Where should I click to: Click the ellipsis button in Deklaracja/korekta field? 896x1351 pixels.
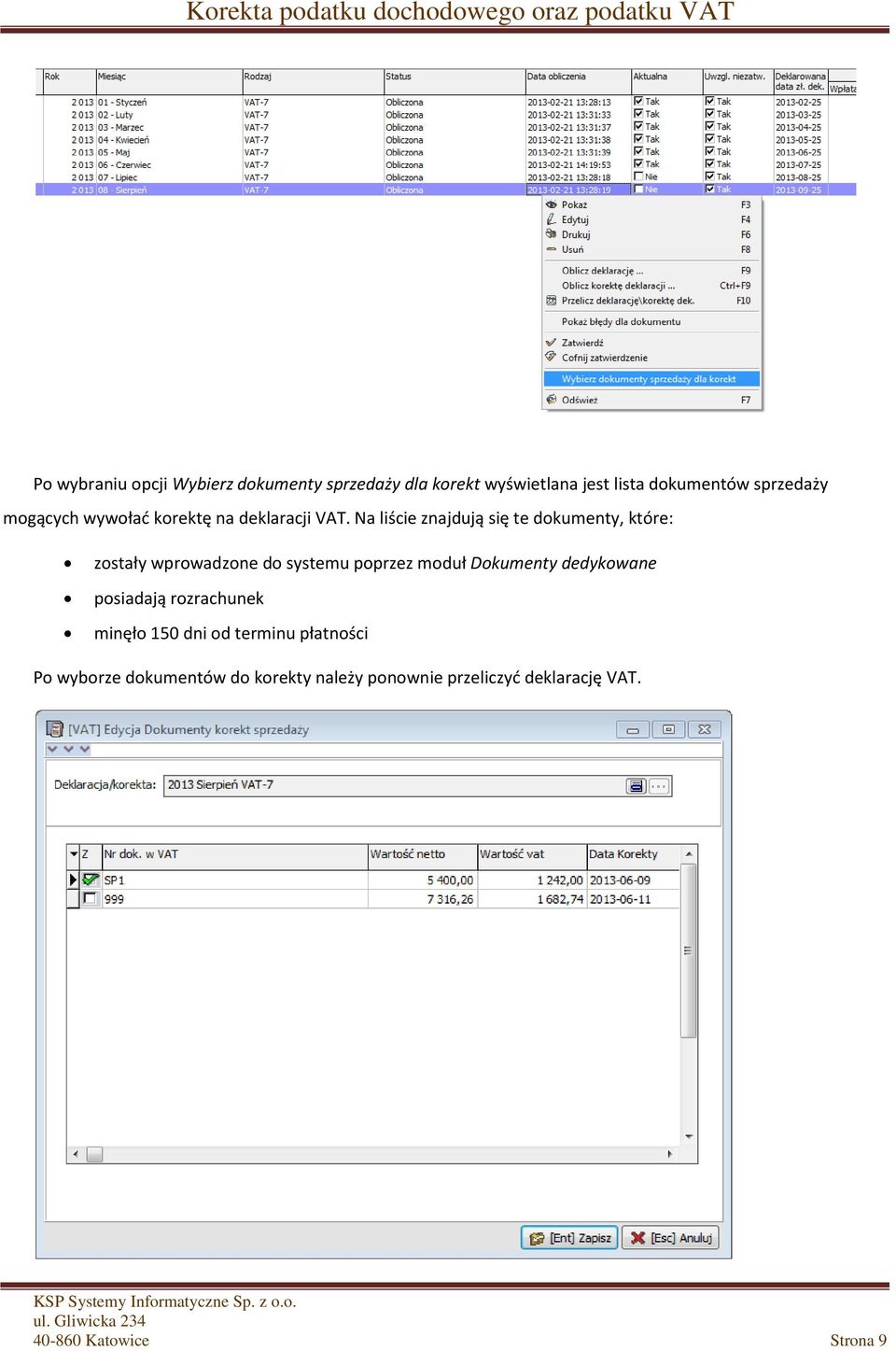coord(659,786)
